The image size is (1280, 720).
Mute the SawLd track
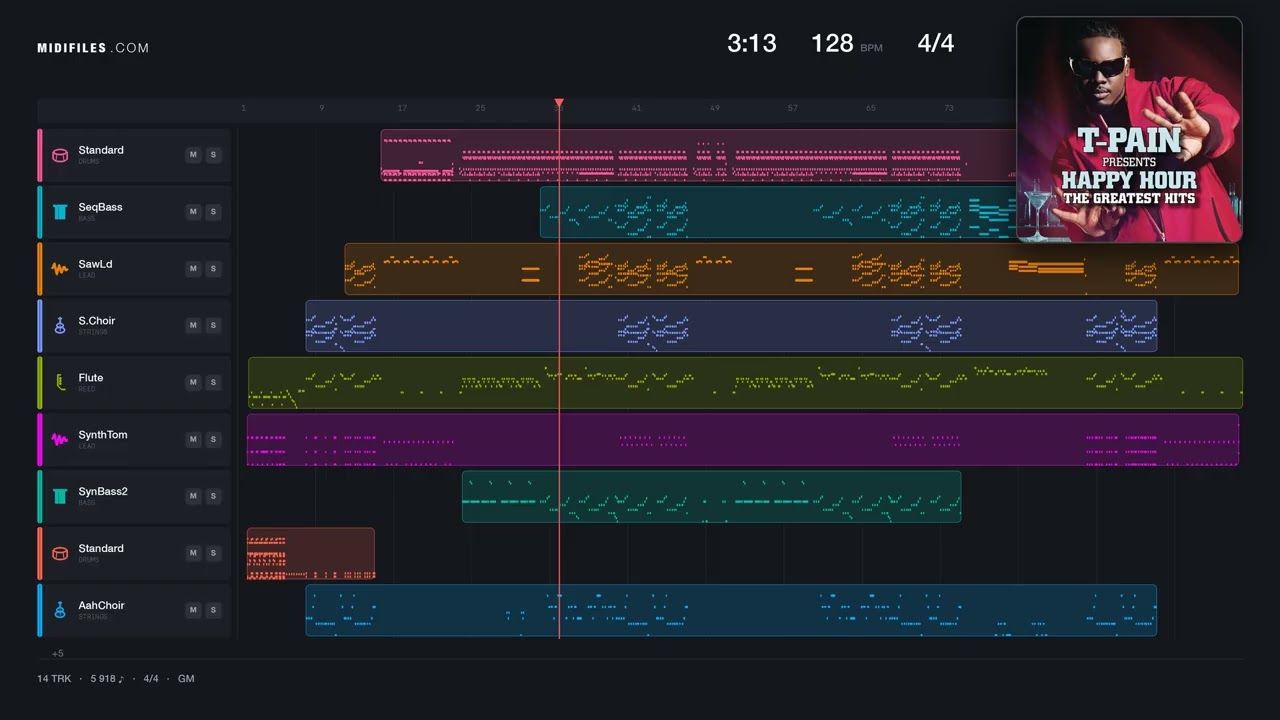tap(193, 269)
